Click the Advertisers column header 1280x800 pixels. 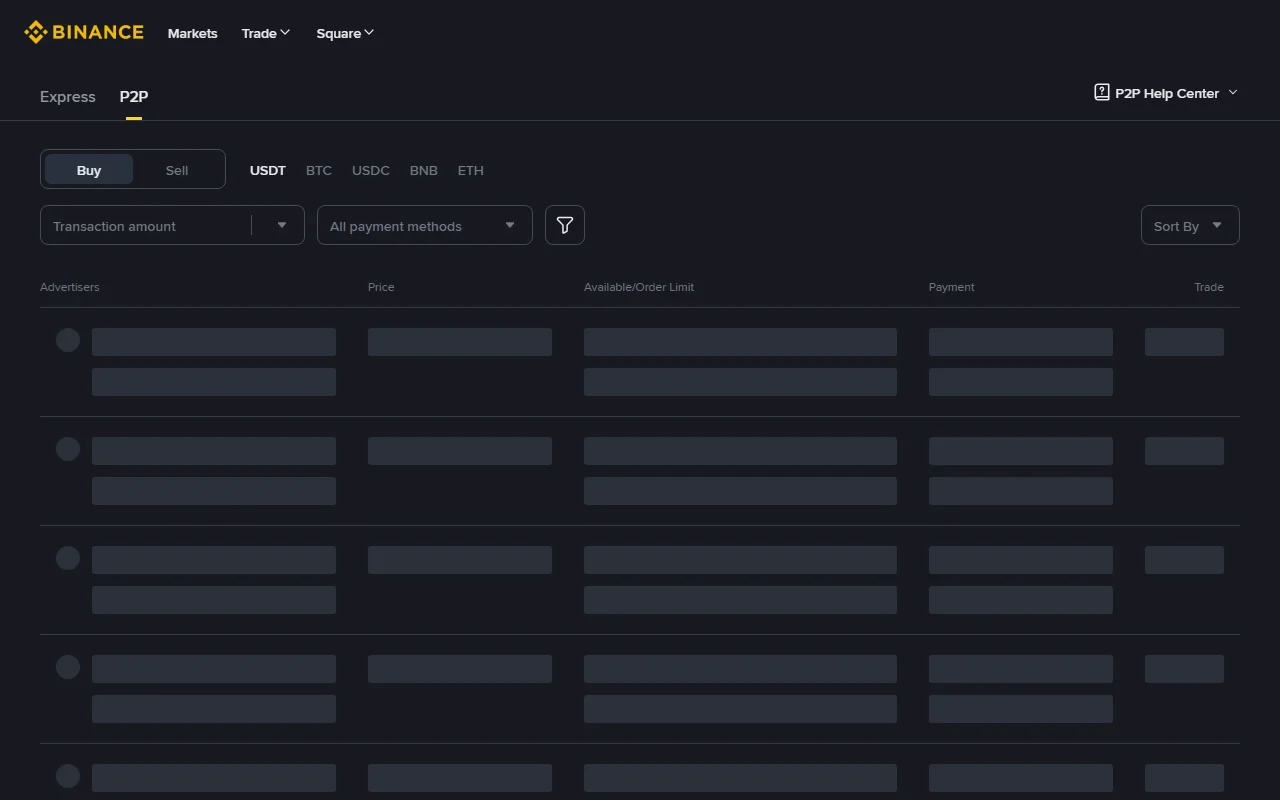[x=70, y=287]
